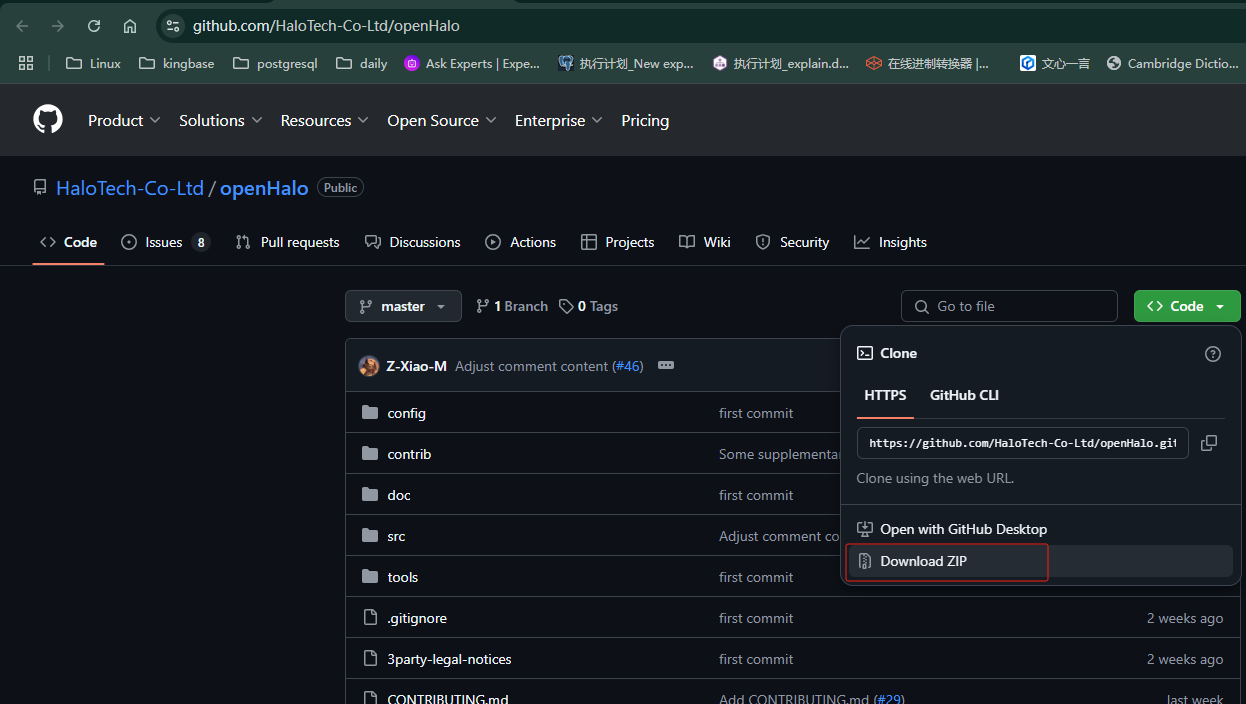Expand the Enterprise menu
Image resolution: width=1246 pixels, height=704 pixels.
(x=559, y=120)
